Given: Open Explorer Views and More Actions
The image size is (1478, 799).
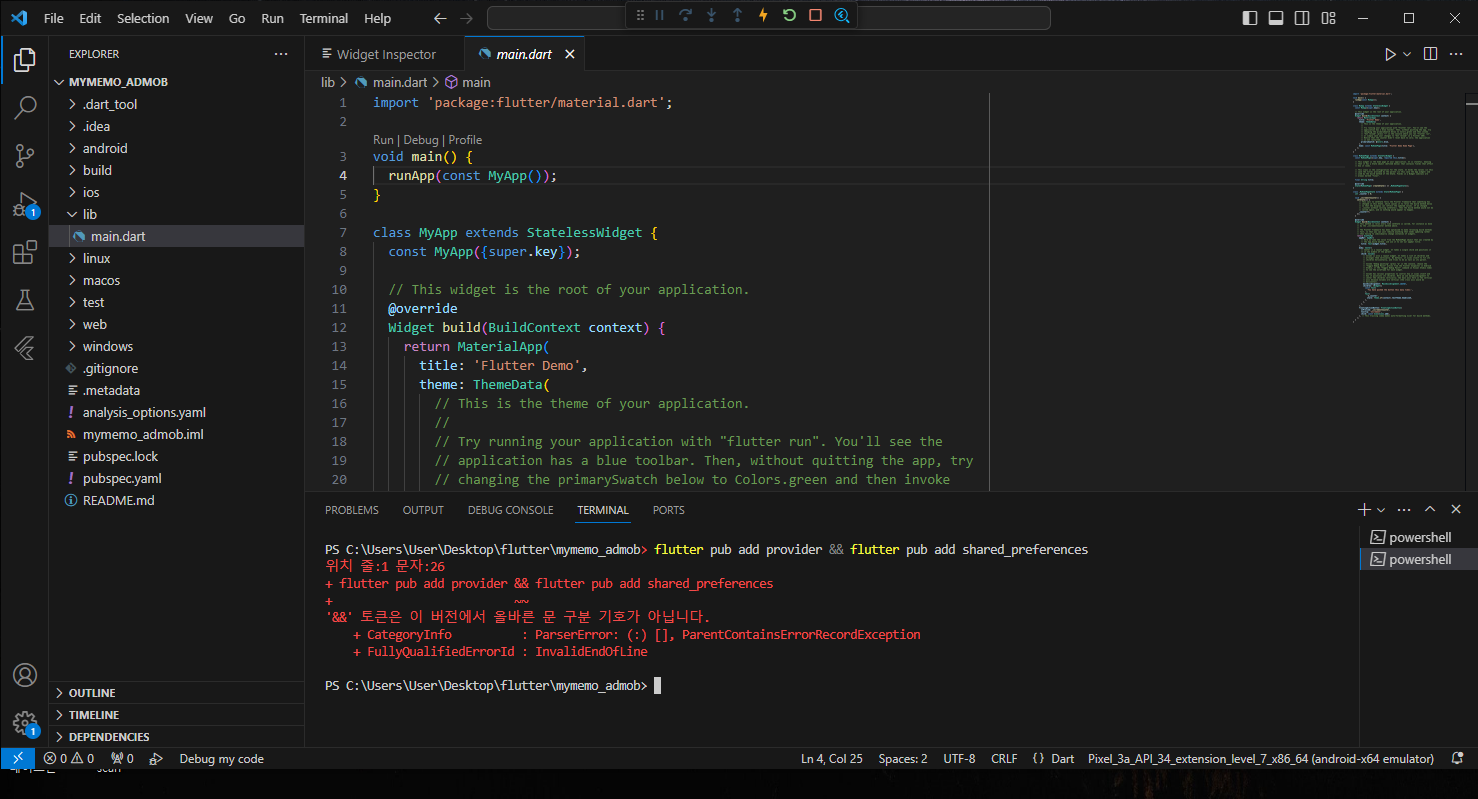Looking at the screenshot, I should coord(281,54).
